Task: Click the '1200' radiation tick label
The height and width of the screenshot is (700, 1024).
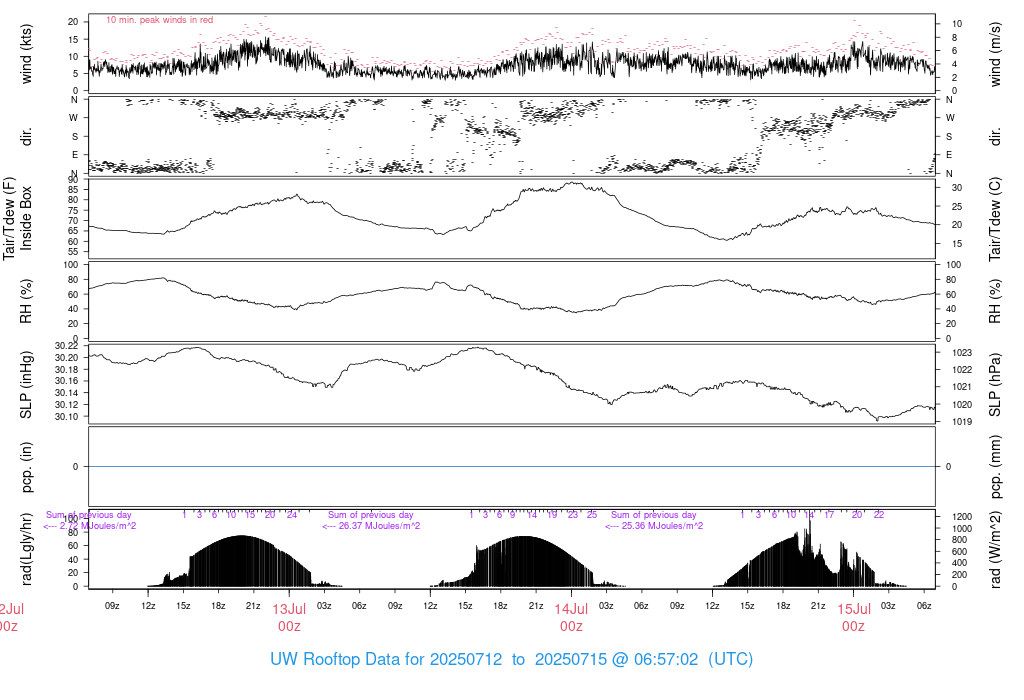Action: [x=962, y=517]
